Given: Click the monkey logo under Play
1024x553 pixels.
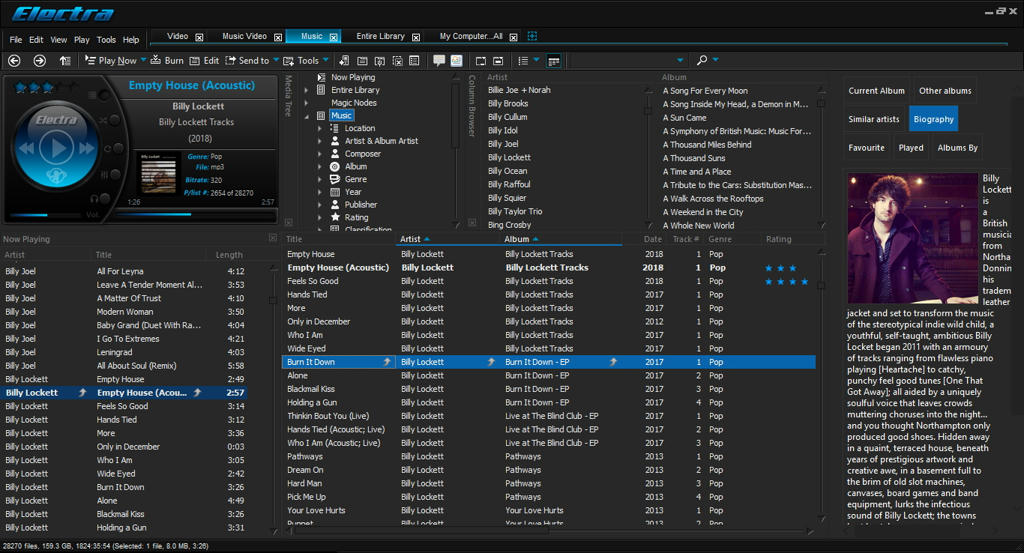Looking at the screenshot, I should (x=56, y=175).
